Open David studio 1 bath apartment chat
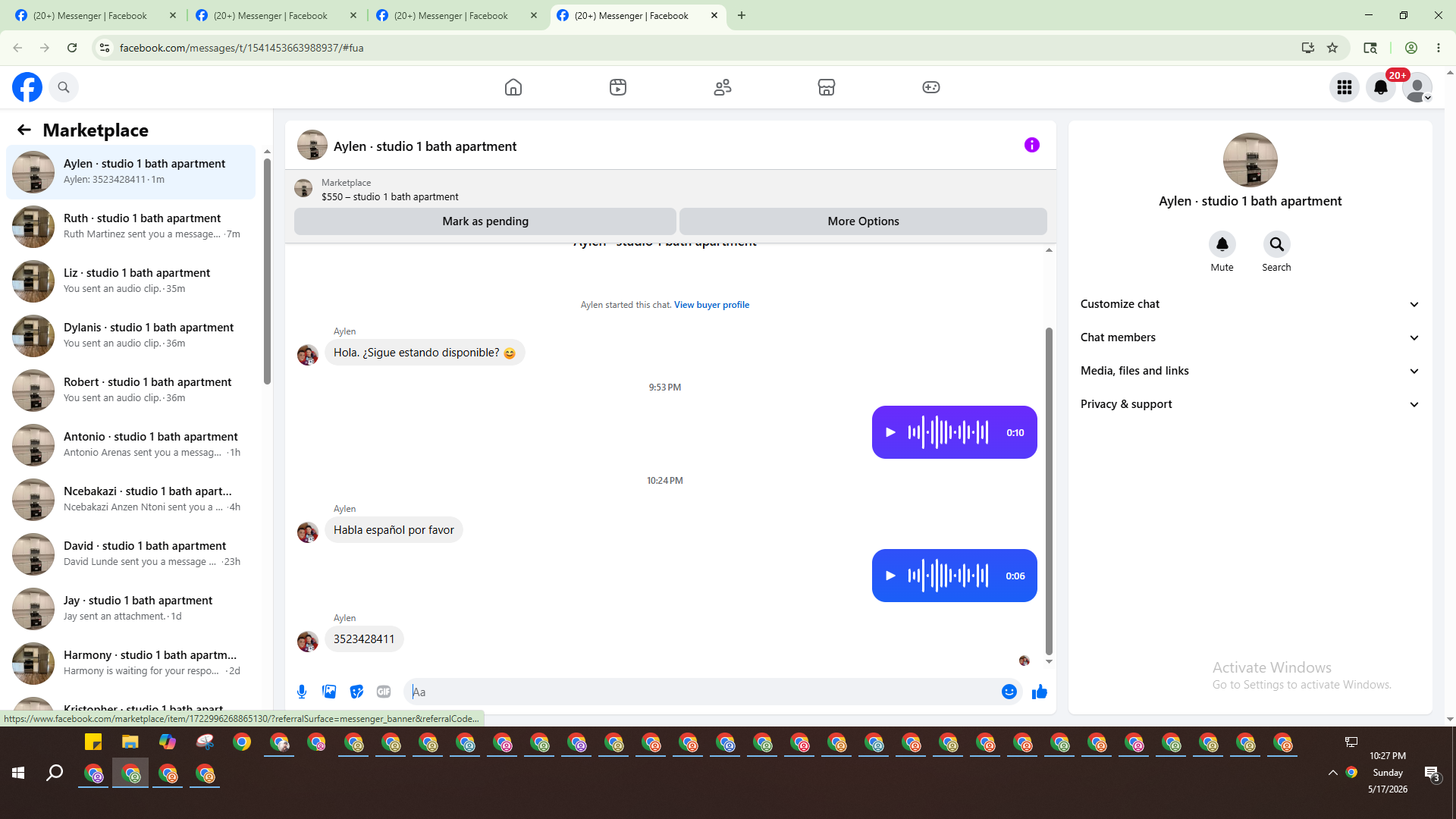 (x=130, y=554)
